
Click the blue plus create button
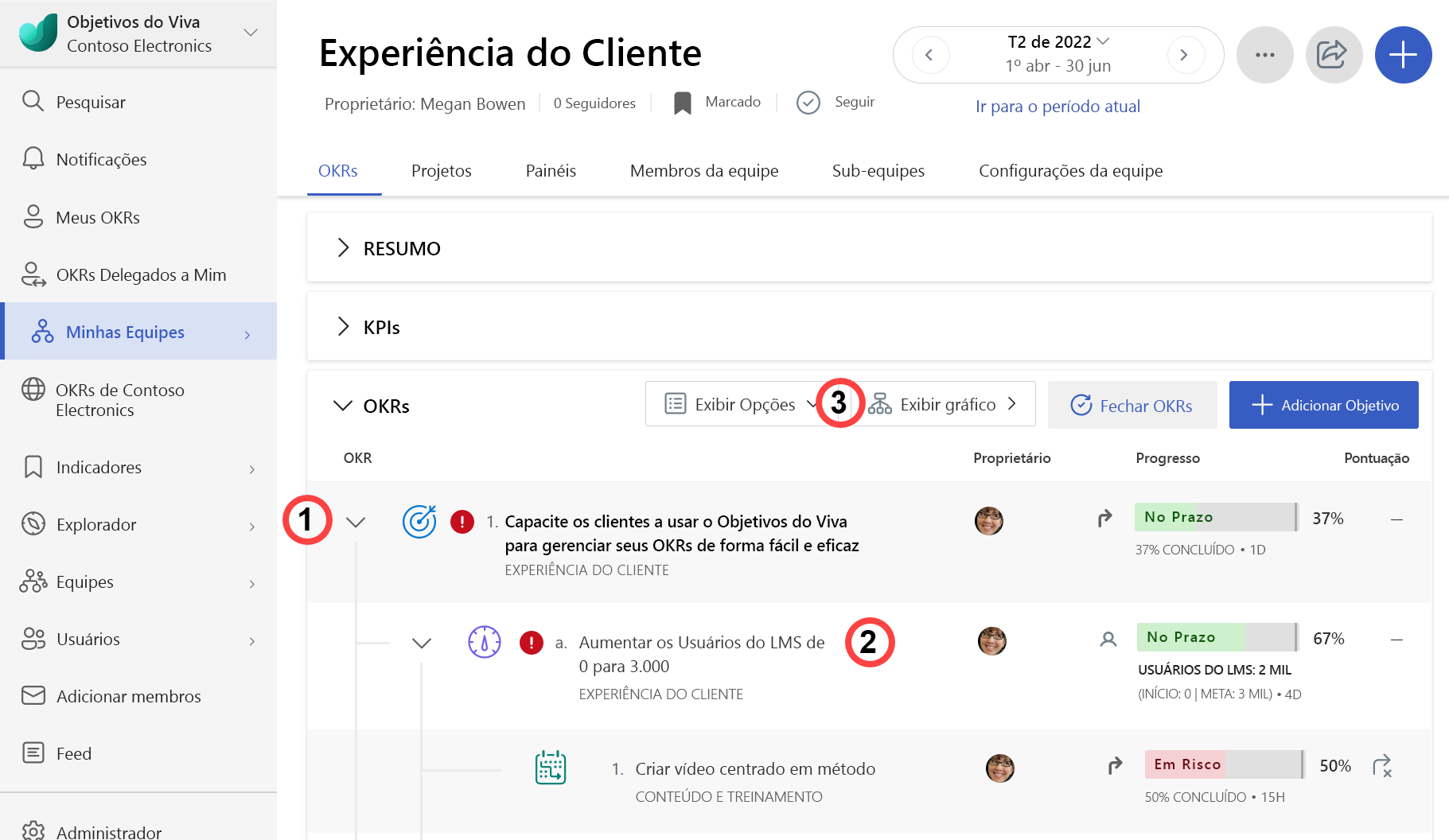[1403, 55]
